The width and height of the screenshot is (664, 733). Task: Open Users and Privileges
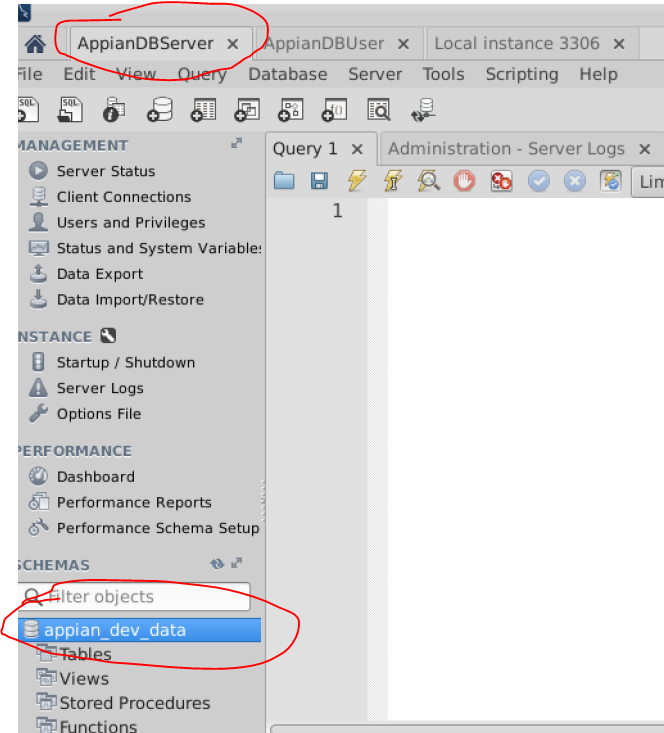[x=131, y=223]
